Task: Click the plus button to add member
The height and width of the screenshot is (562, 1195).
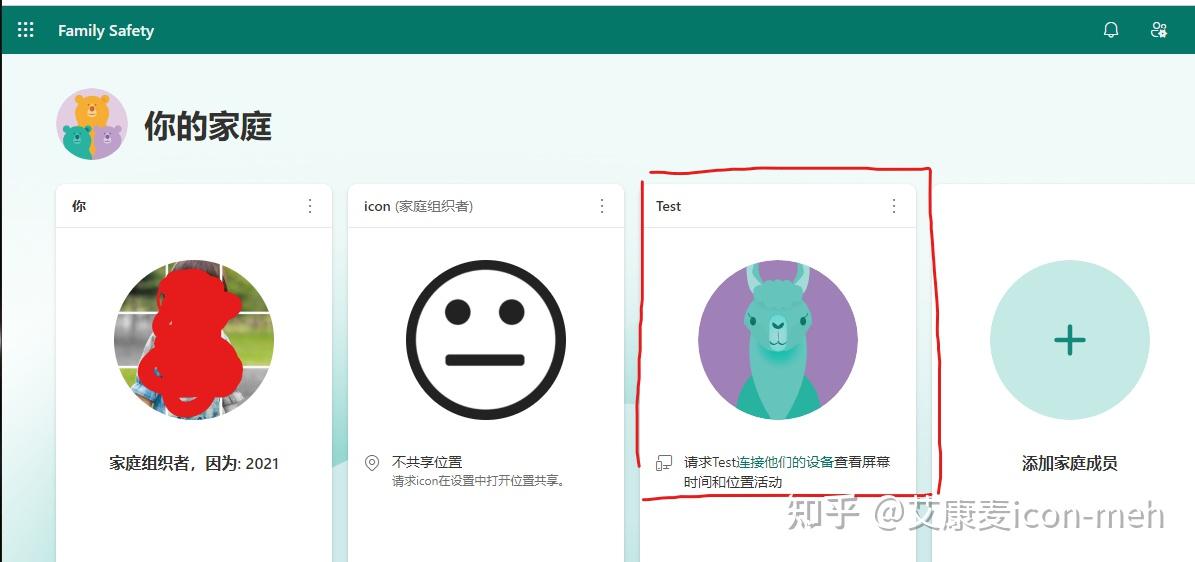Action: coord(1069,339)
